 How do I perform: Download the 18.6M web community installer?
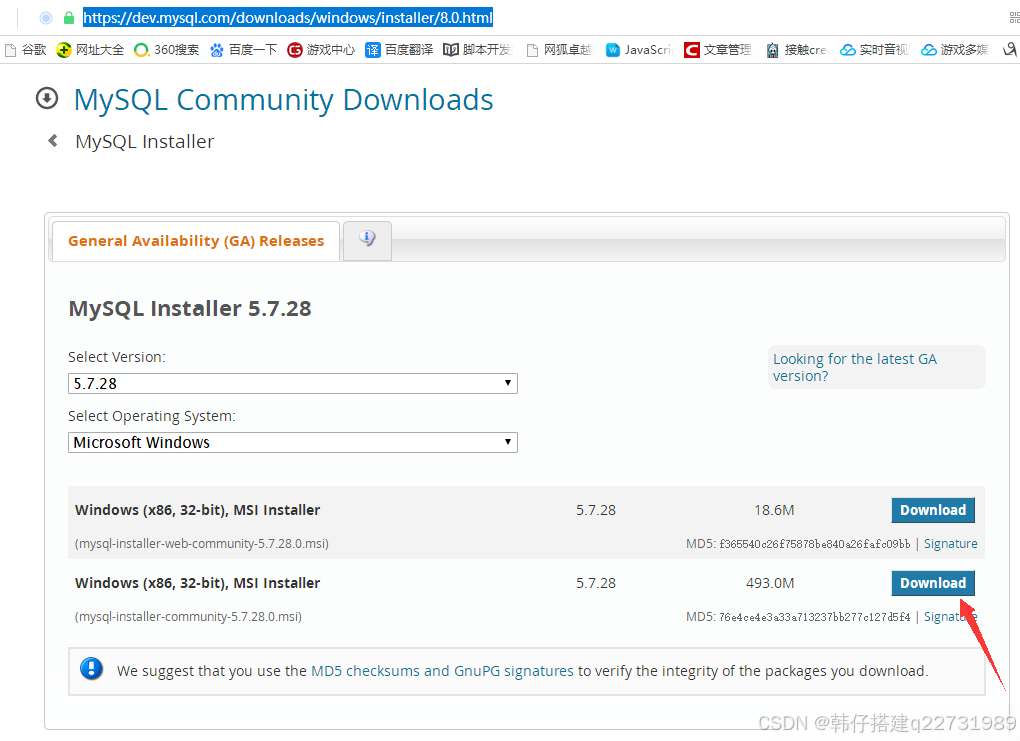tap(933, 510)
